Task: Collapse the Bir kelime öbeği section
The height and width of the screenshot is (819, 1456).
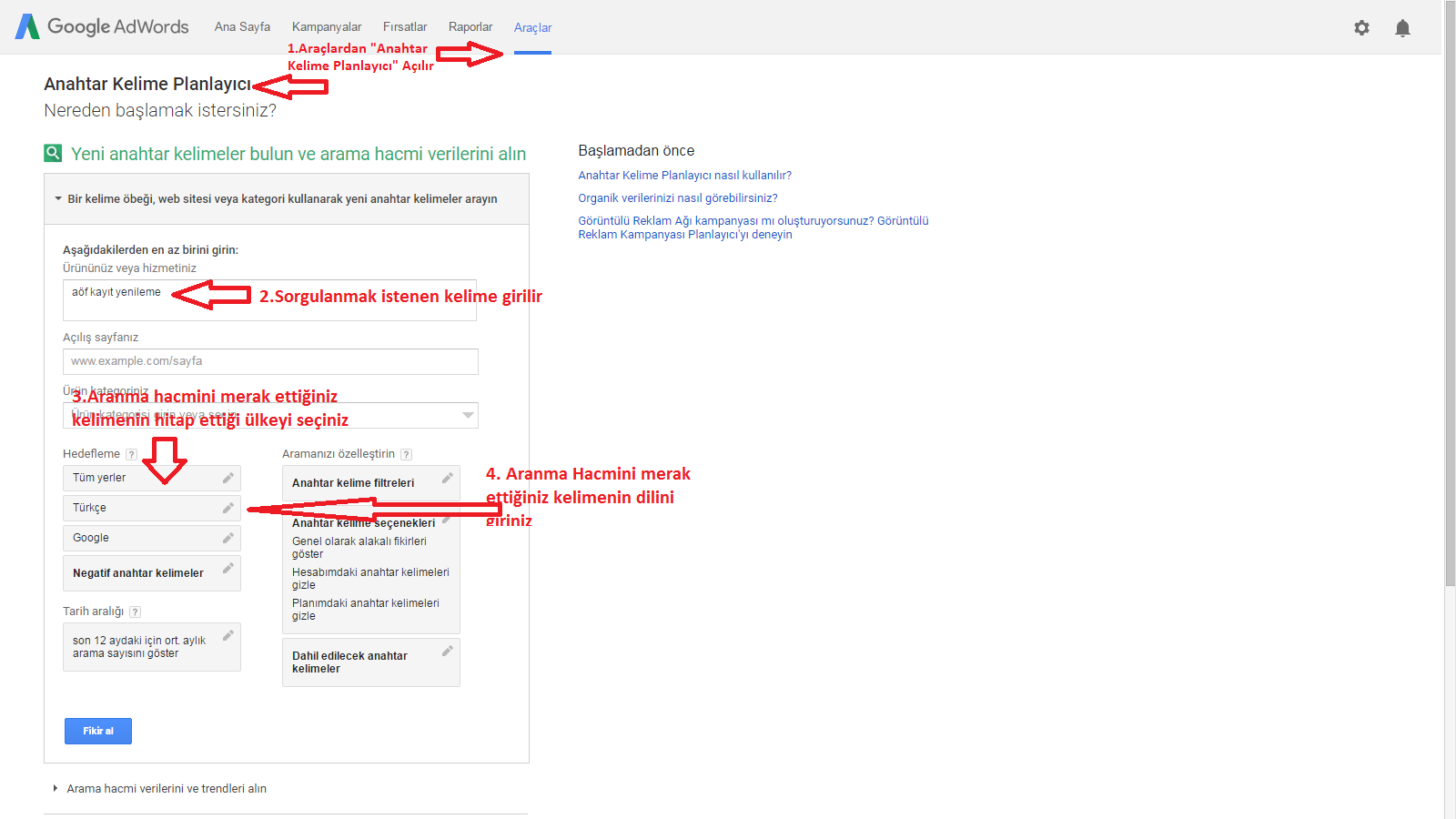Action: (287, 198)
